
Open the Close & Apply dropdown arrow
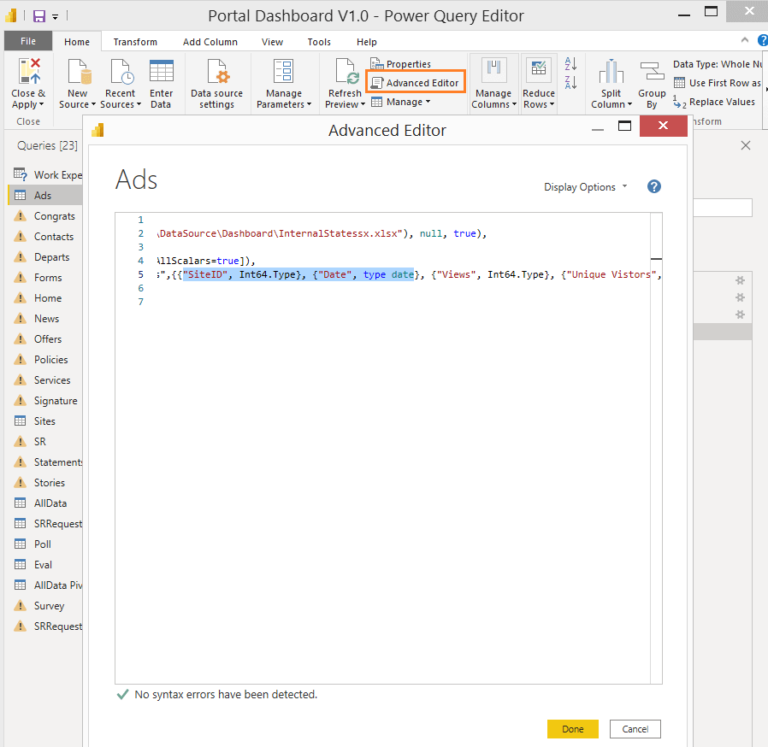coord(42,104)
